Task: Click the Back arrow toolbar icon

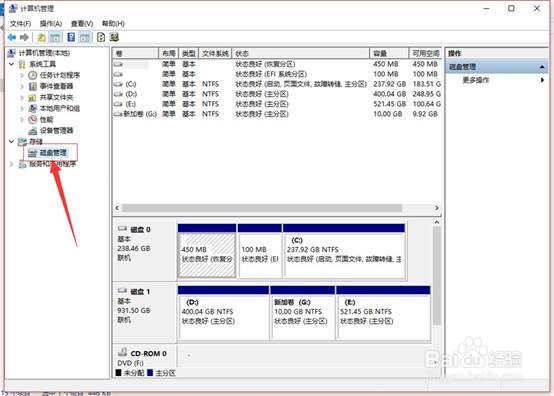Action: [x=12, y=37]
